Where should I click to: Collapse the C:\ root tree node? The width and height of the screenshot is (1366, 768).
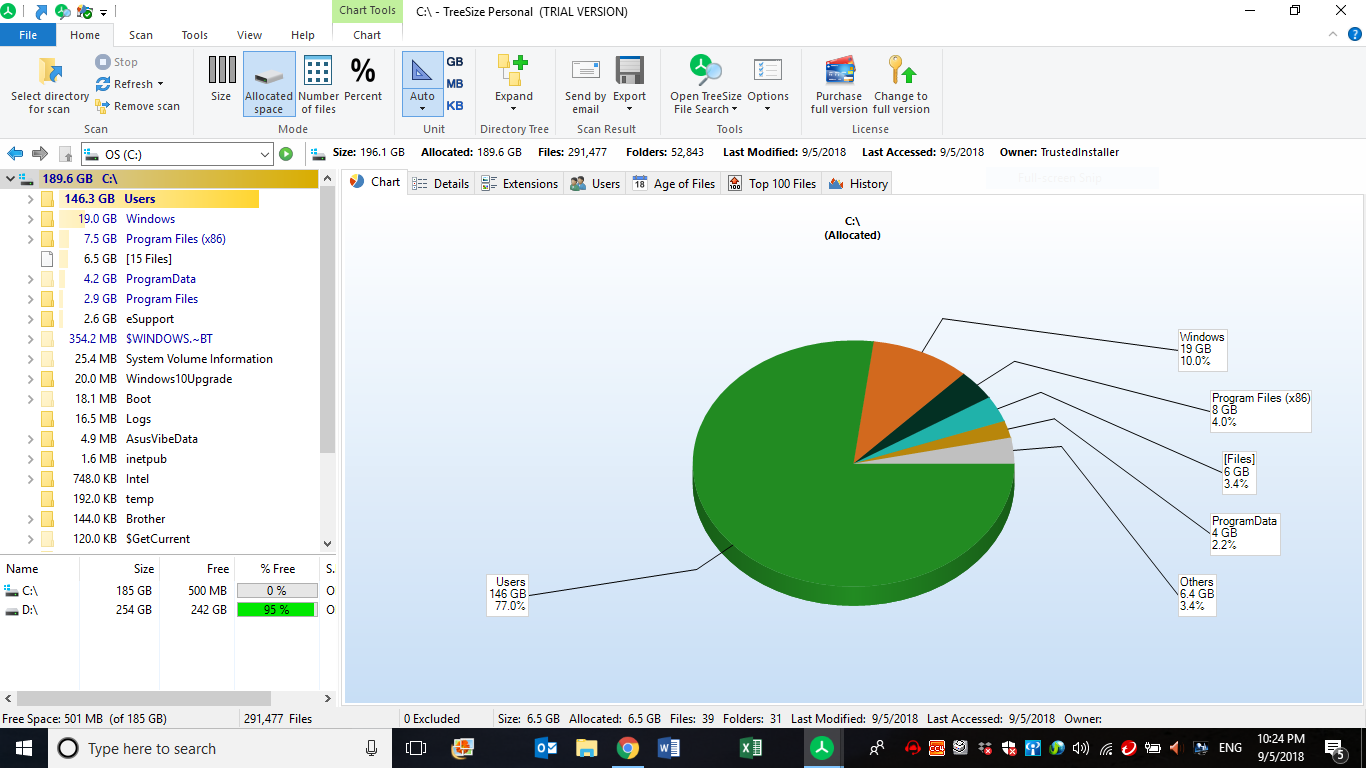[11, 179]
